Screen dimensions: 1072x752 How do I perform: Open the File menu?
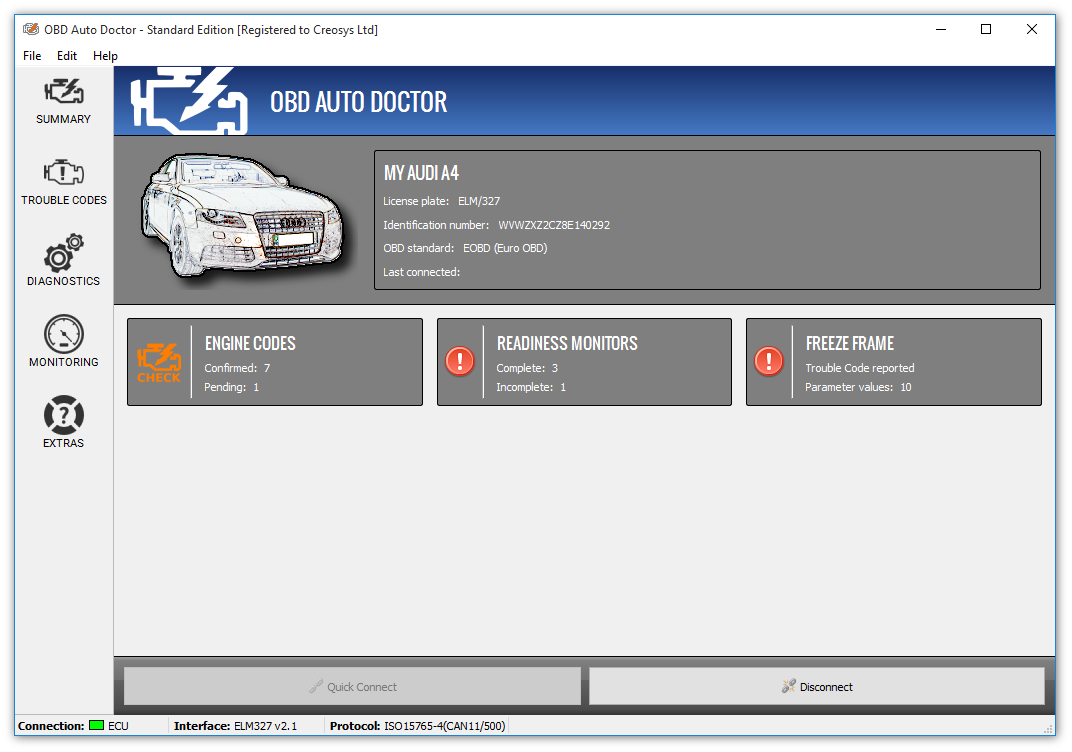coord(32,56)
